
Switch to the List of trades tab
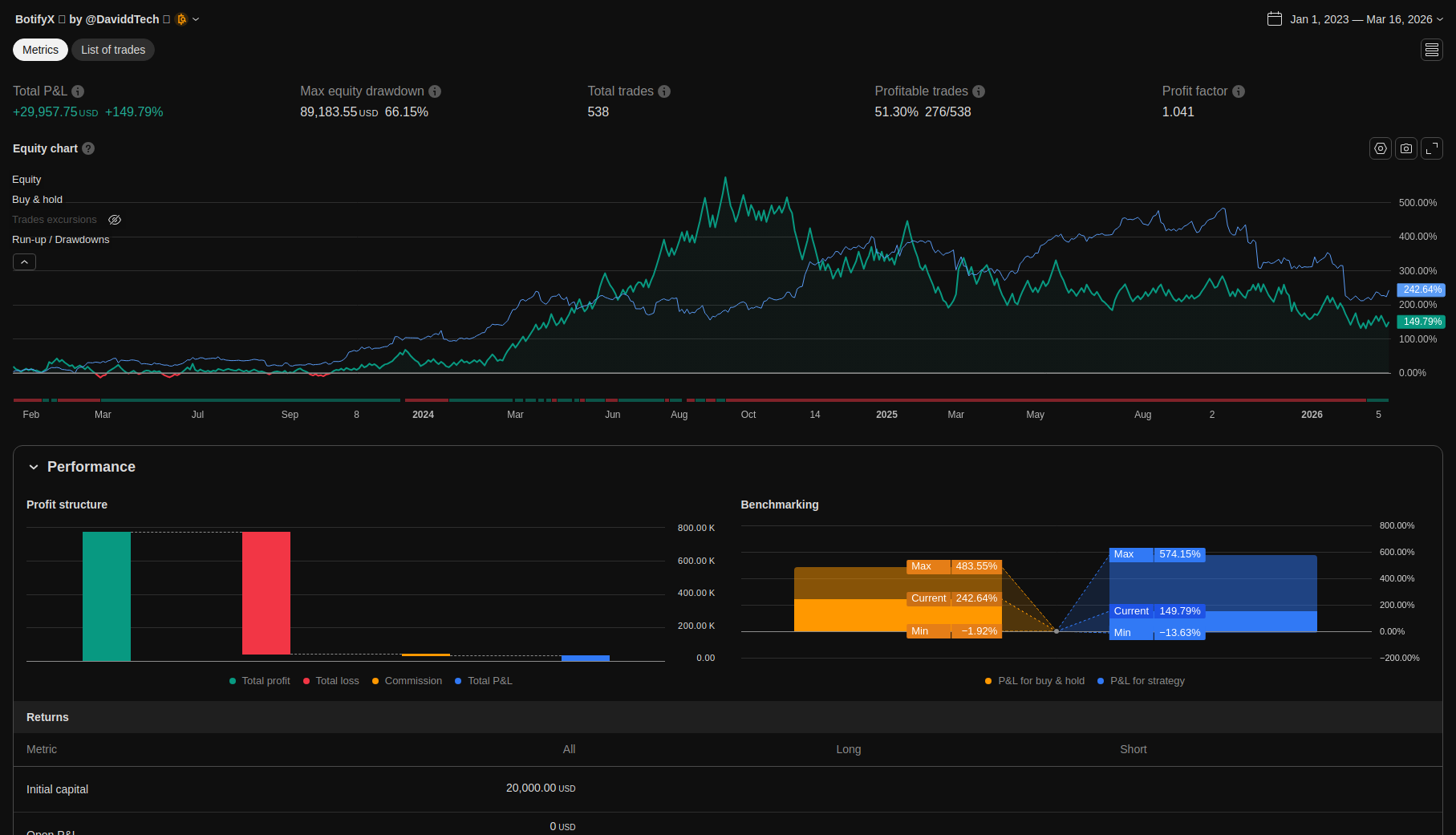[x=113, y=50]
